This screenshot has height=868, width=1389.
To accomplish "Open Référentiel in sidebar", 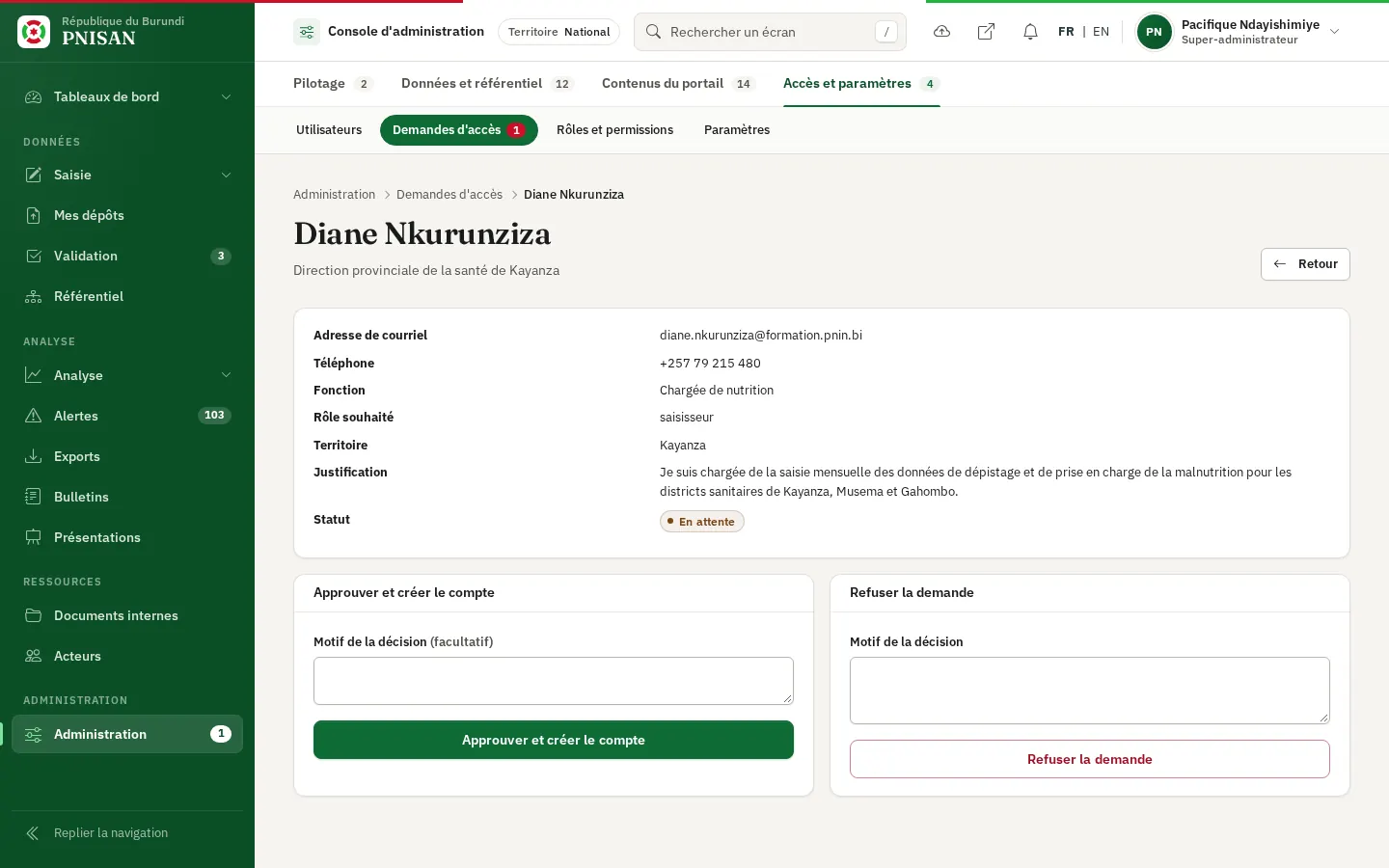I will (x=127, y=296).
